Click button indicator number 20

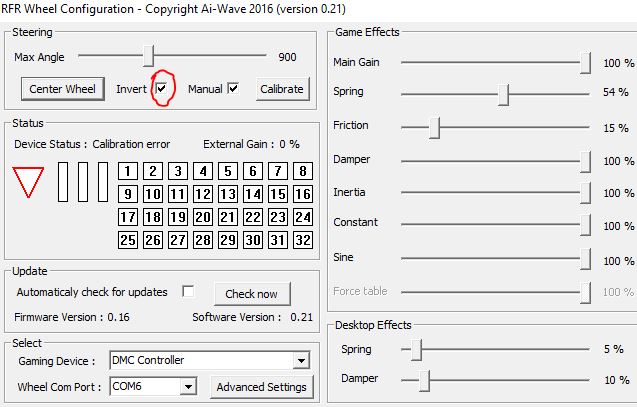[x=203, y=217]
